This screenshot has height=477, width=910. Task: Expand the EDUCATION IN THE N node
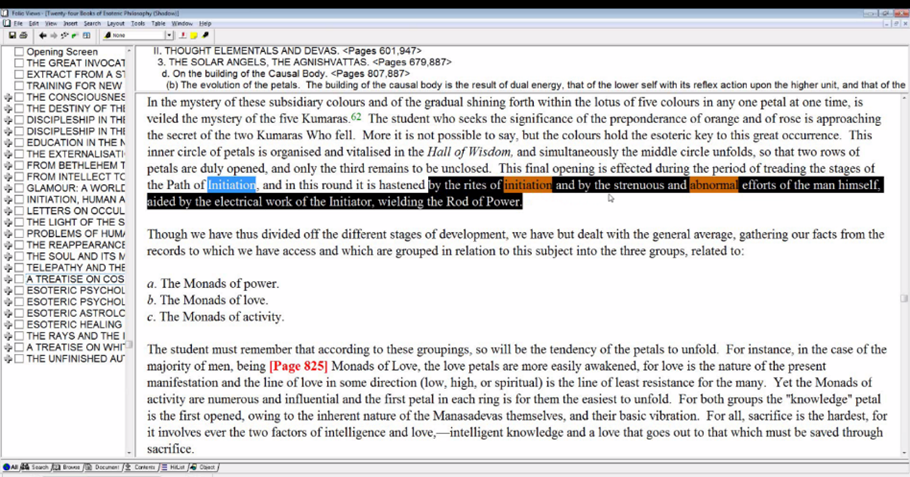click(8, 143)
